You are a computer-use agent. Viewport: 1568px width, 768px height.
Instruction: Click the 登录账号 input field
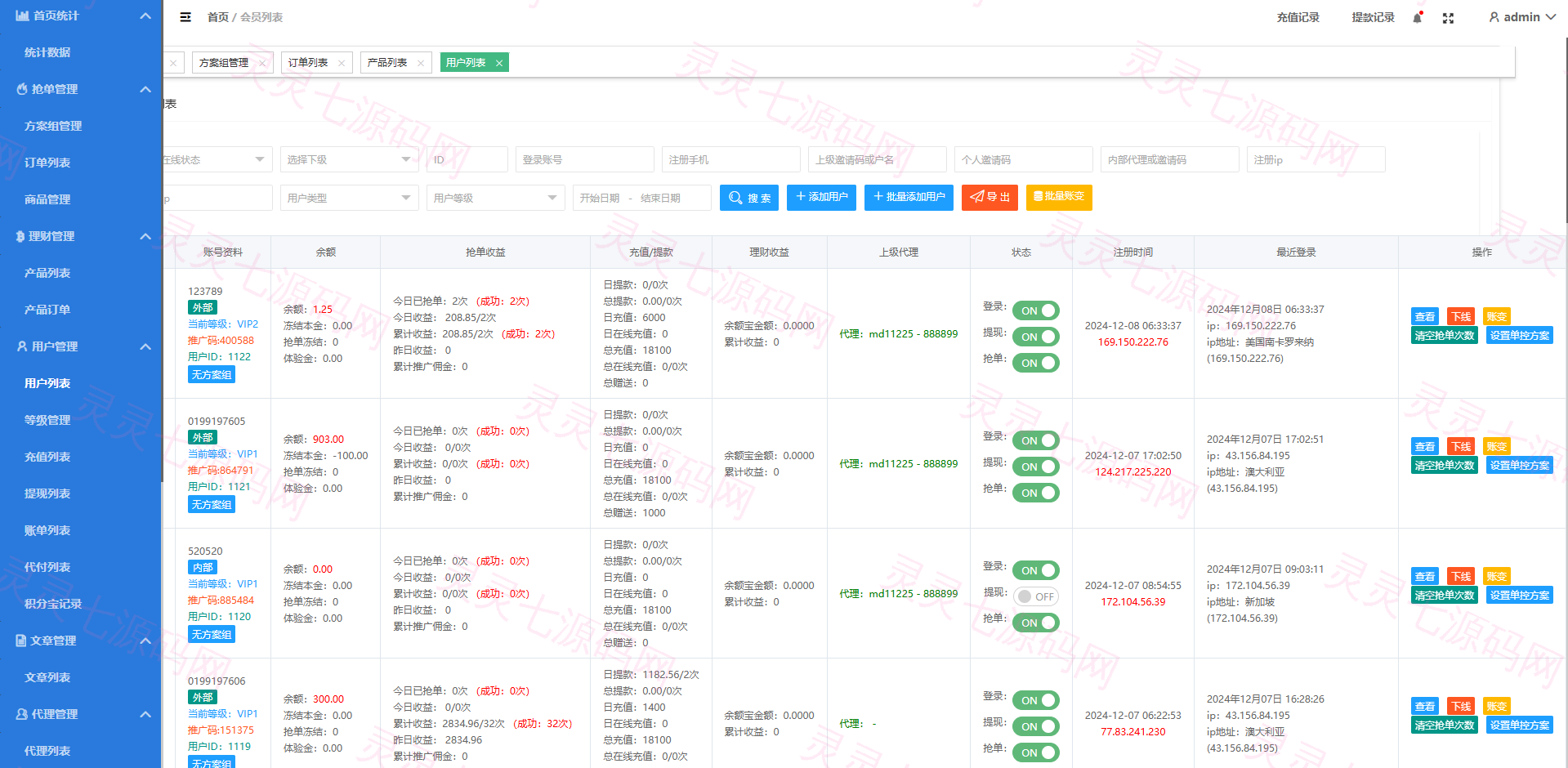point(584,159)
